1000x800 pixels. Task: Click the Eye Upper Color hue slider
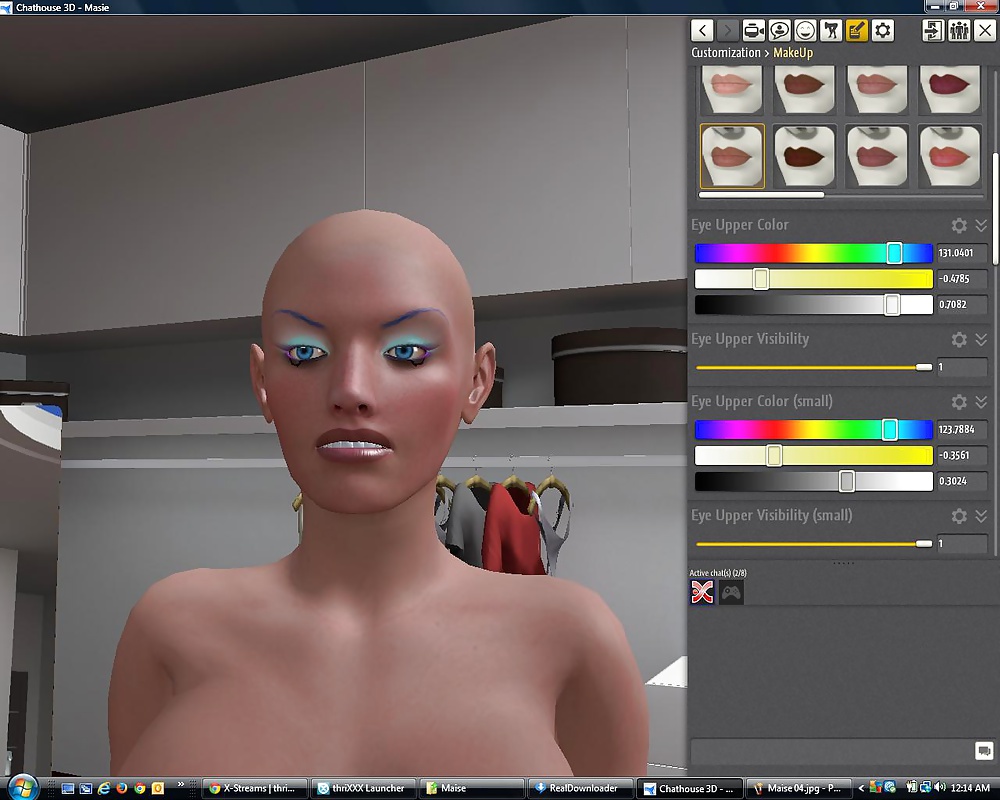tap(813, 253)
